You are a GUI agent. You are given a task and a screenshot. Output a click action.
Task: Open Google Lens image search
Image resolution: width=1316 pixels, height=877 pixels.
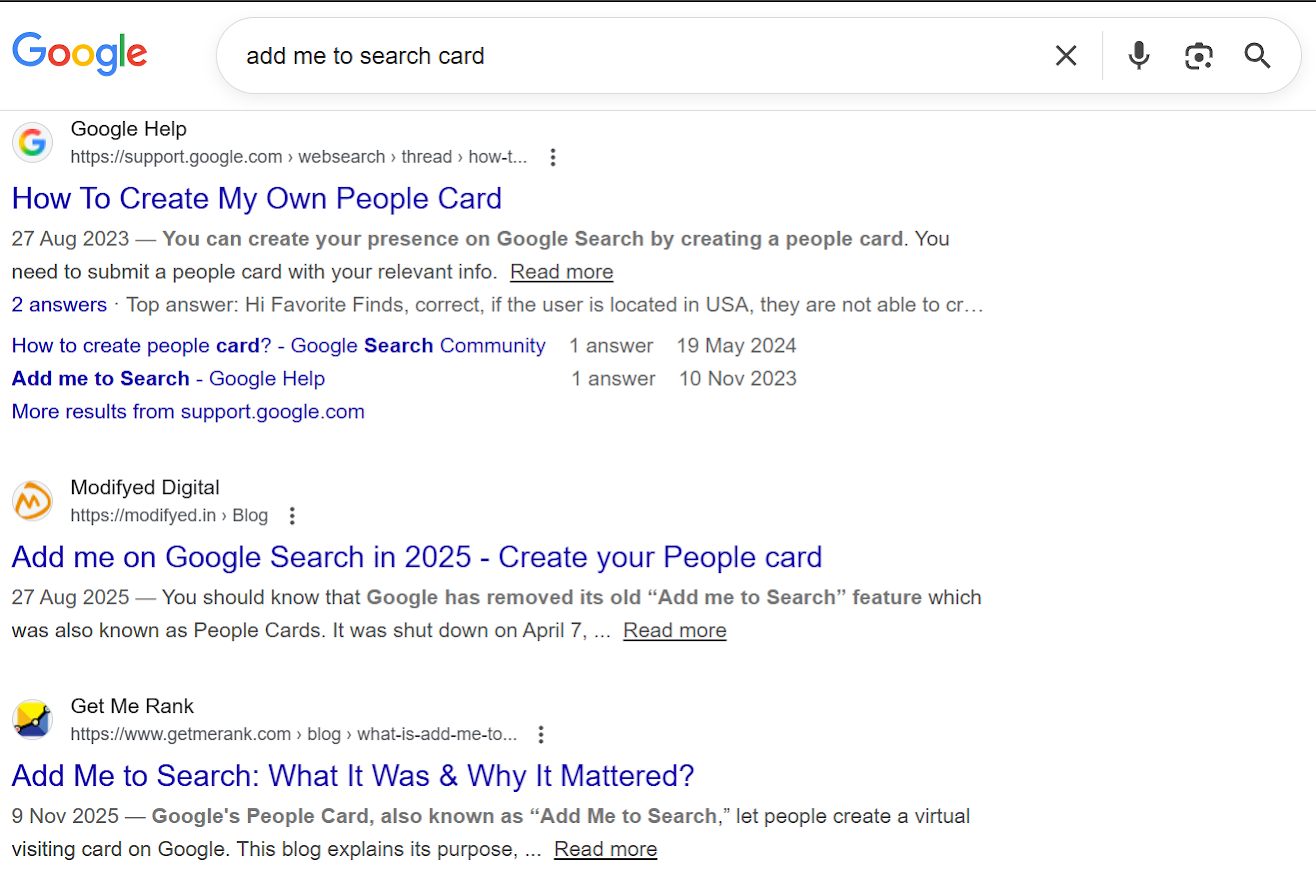tap(1199, 56)
